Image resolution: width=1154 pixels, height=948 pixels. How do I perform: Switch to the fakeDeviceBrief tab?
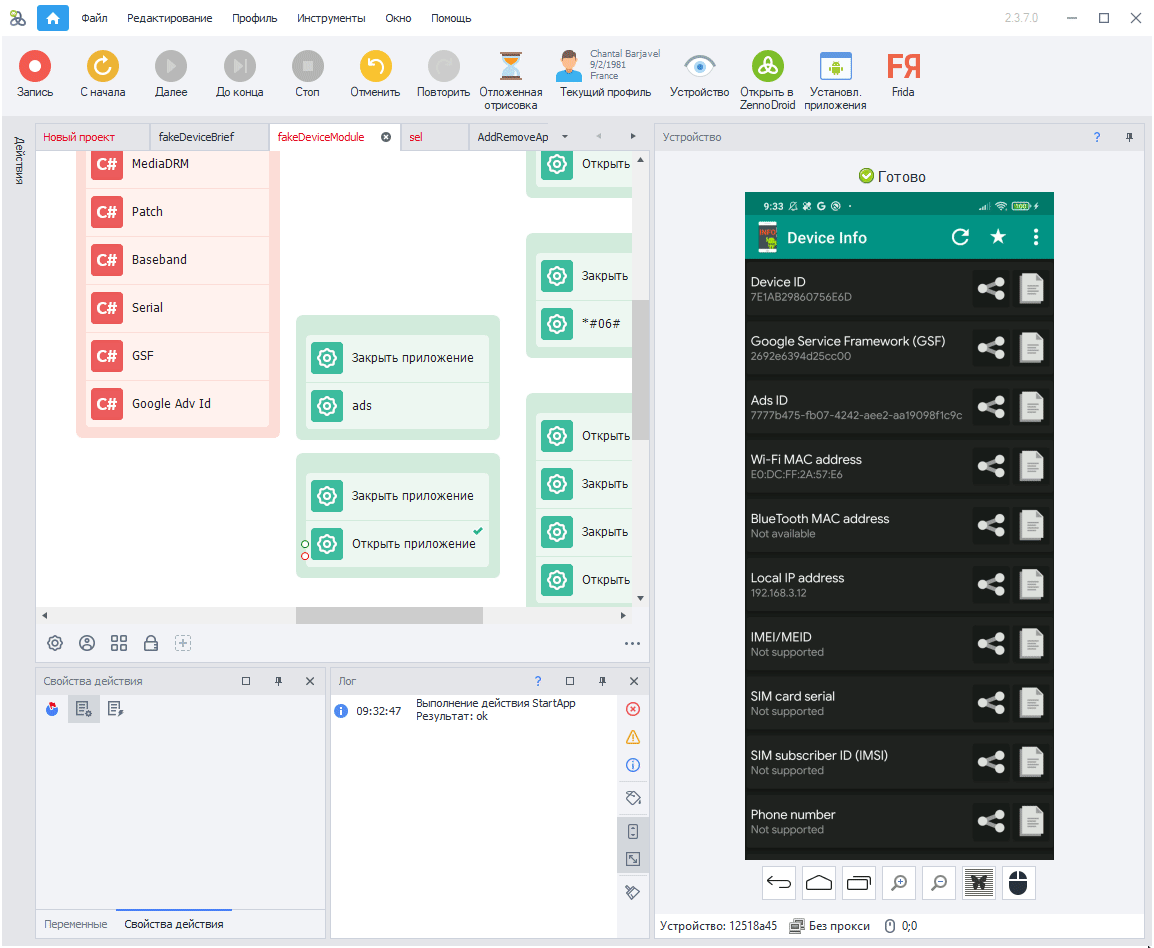point(196,137)
